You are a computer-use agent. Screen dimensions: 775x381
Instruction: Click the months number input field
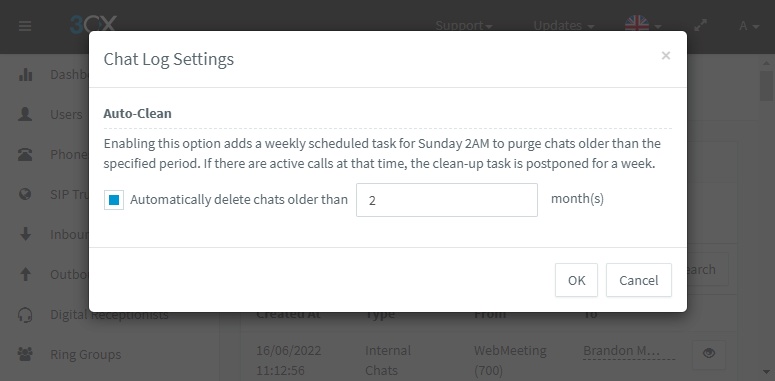(447, 200)
